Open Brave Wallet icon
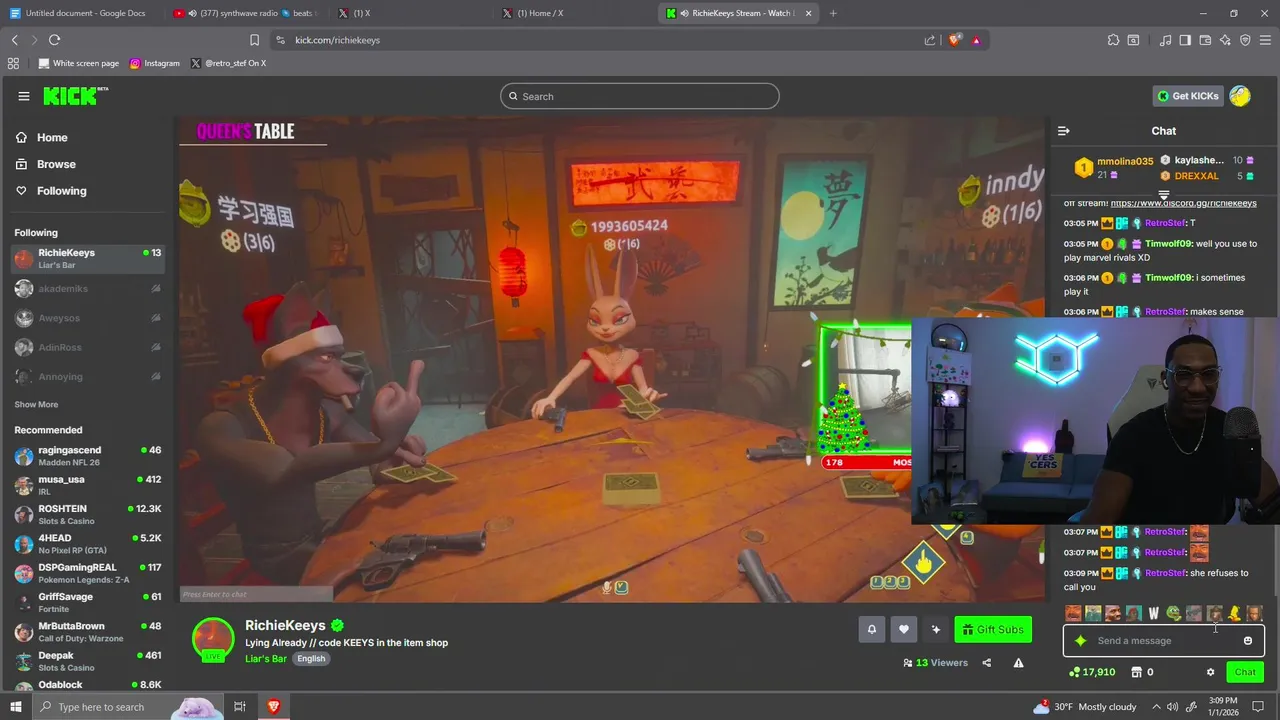This screenshot has height=720, width=1280. (x=1205, y=40)
